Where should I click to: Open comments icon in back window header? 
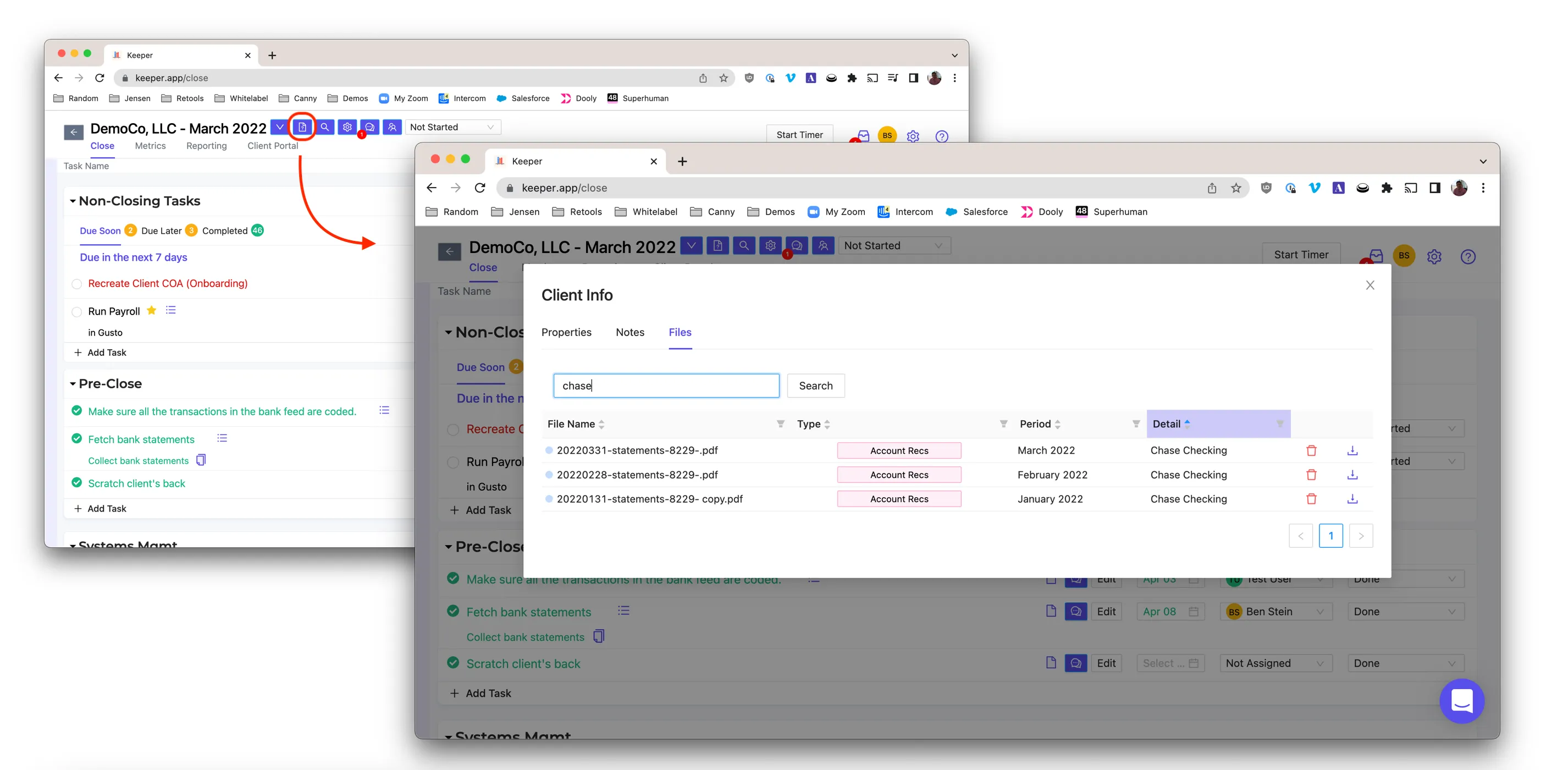(x=369, y=127)
